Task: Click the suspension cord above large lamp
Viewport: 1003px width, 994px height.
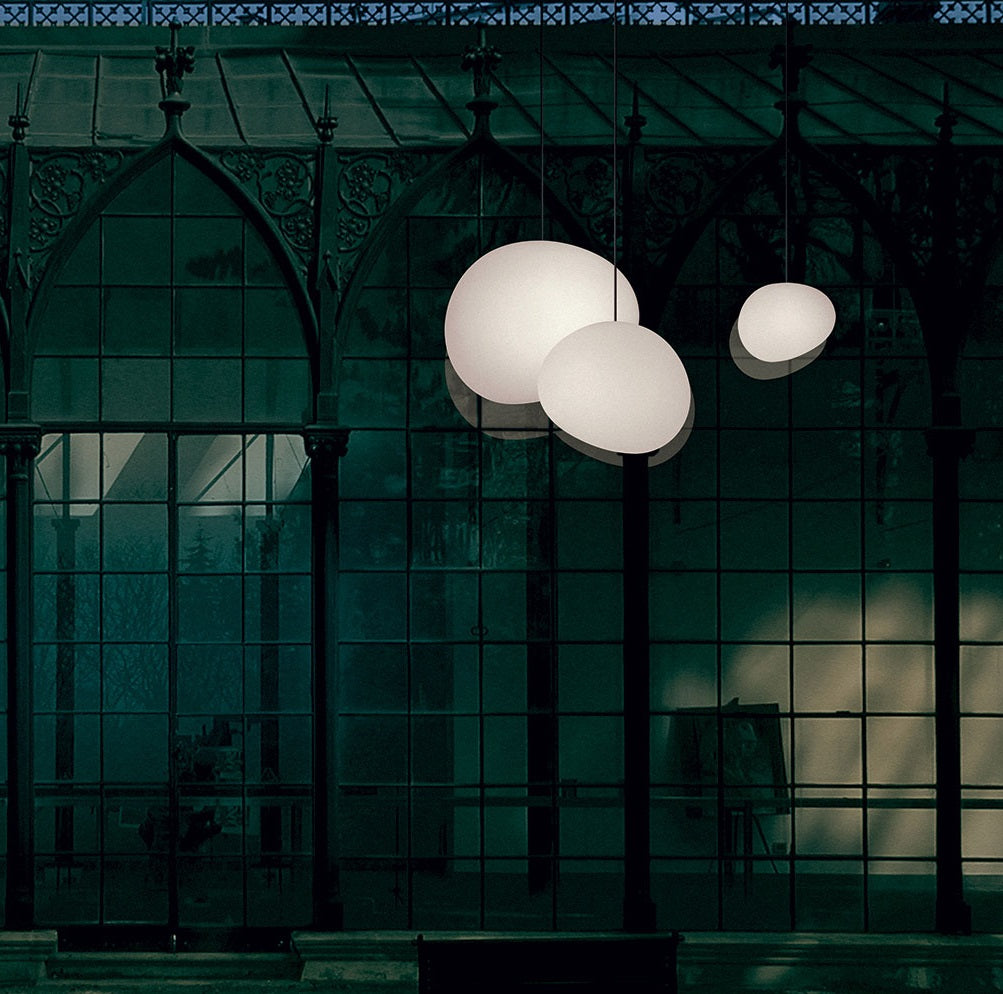Action: pyautogui.click(x=542, y=120)
